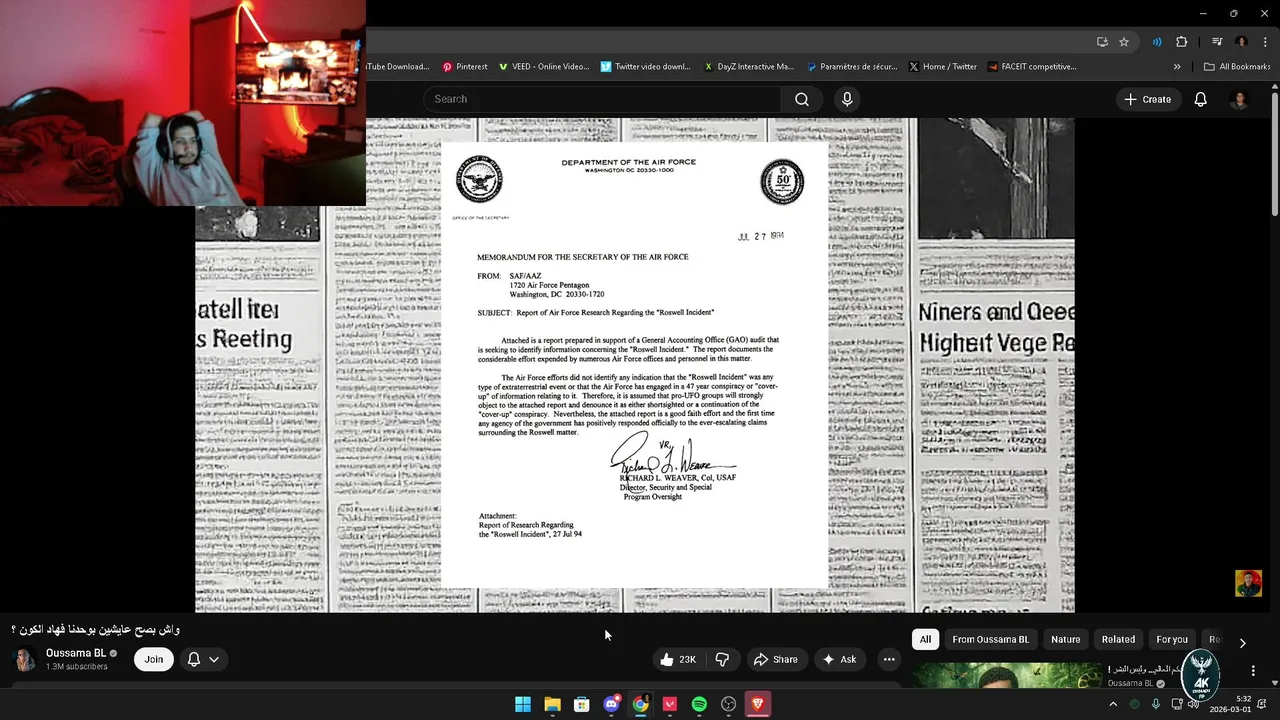
Task: Open Spotify from taskbar
Action: pyautogui.click(x=699, y=704)
